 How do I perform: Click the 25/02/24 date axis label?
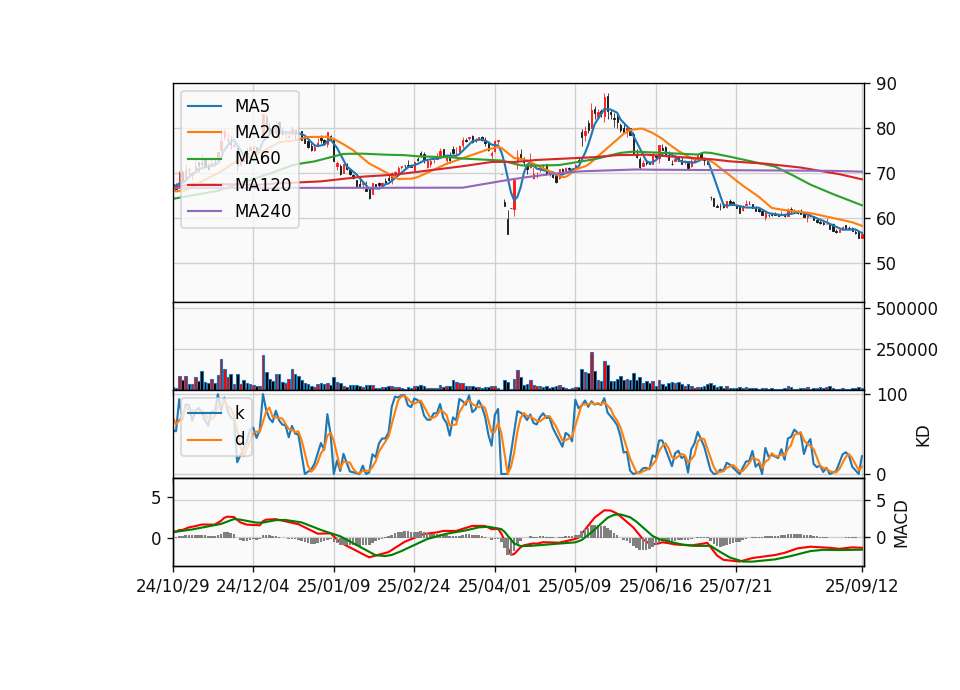click(414, 586)
